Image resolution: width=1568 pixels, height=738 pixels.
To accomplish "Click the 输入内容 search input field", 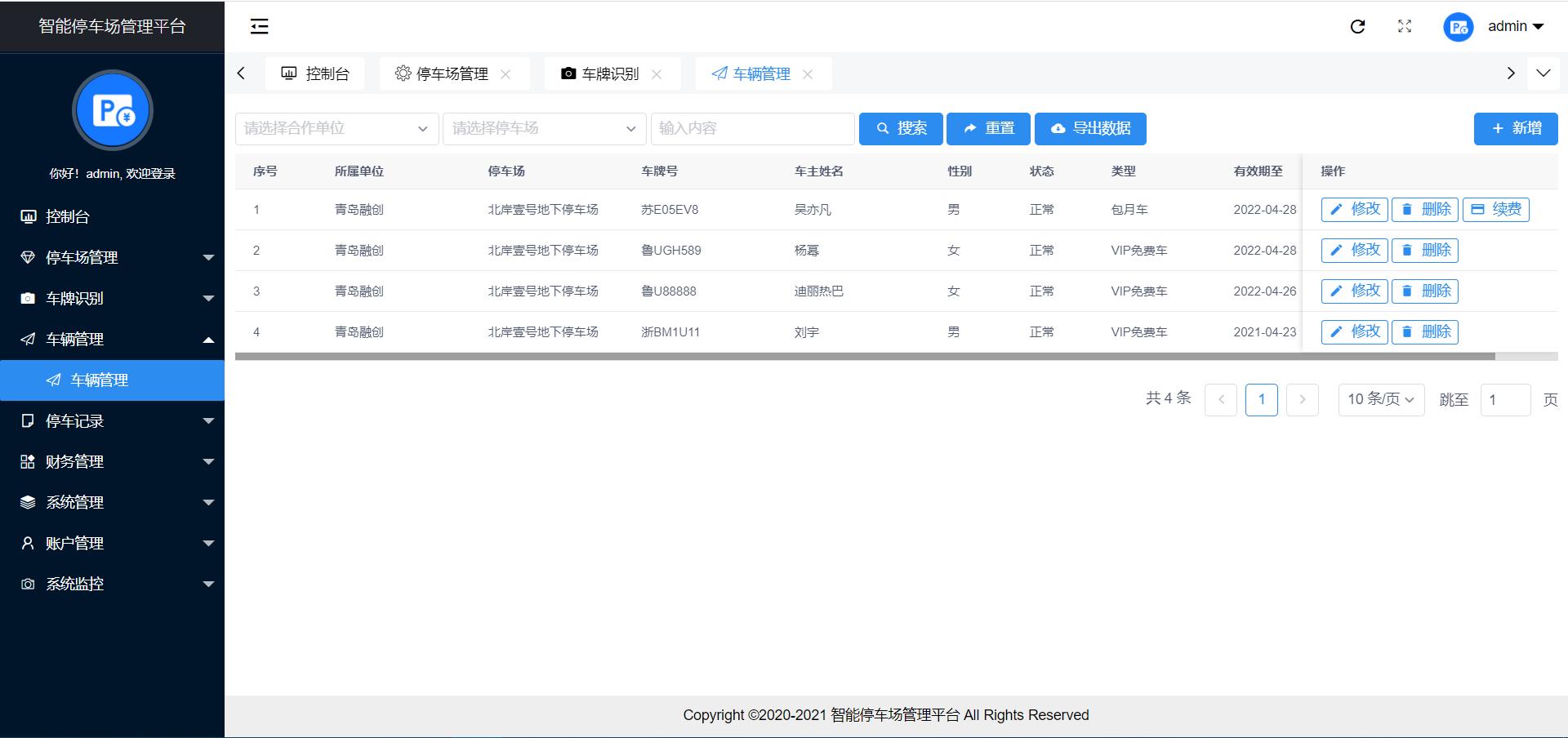I will pyautogui.click(x=751, y=128).
